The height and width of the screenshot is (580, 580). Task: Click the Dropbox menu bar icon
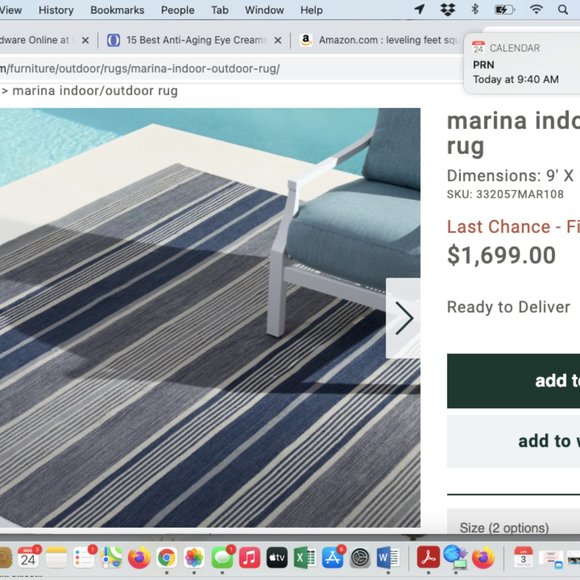[448, 10]
